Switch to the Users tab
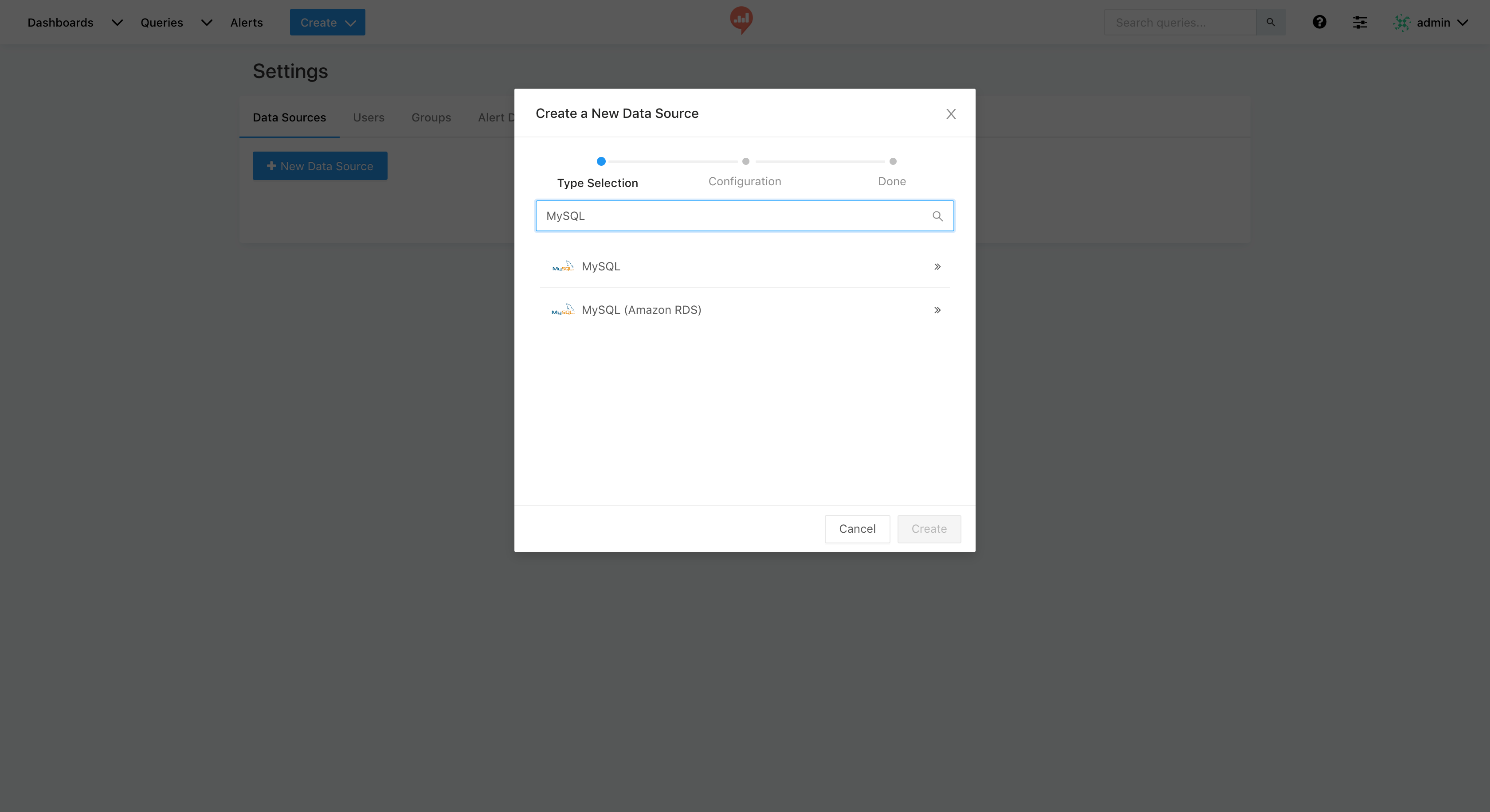 pyautogui.click(x=369, y=117)
